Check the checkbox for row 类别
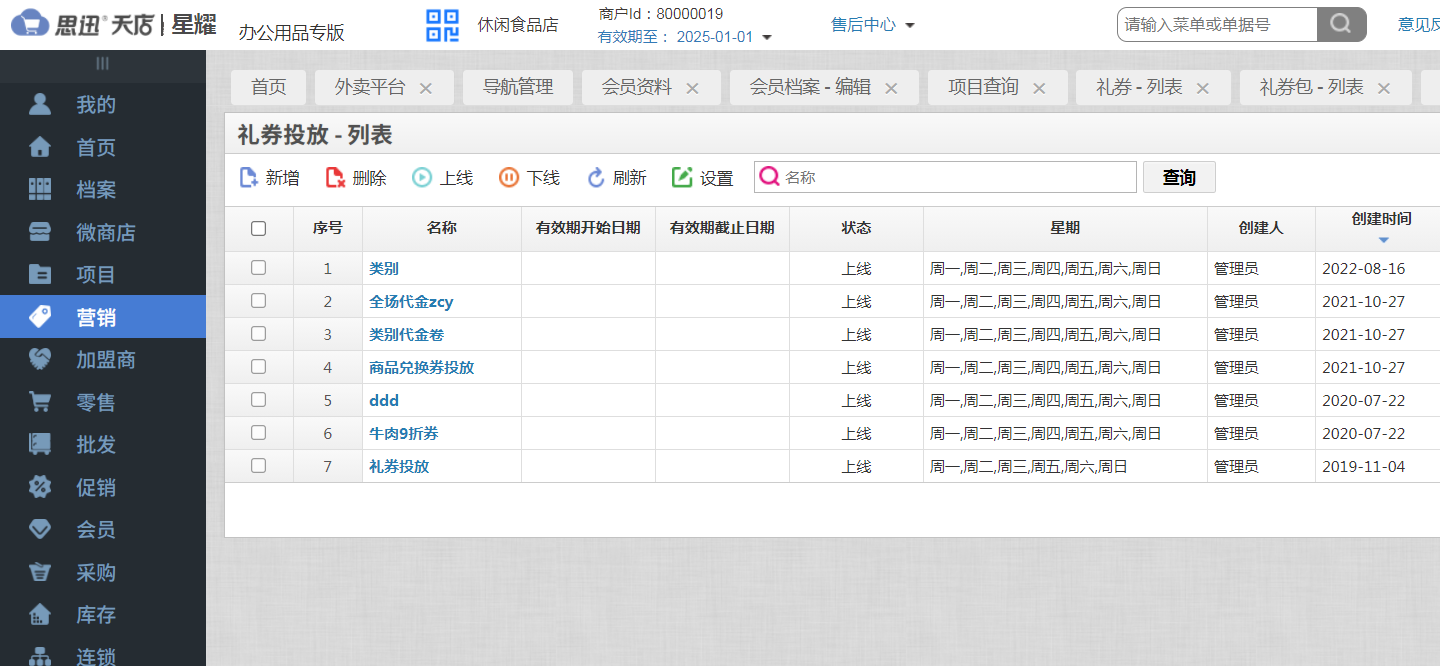Viewport: 1440px width, 666px height. [258, 268]
